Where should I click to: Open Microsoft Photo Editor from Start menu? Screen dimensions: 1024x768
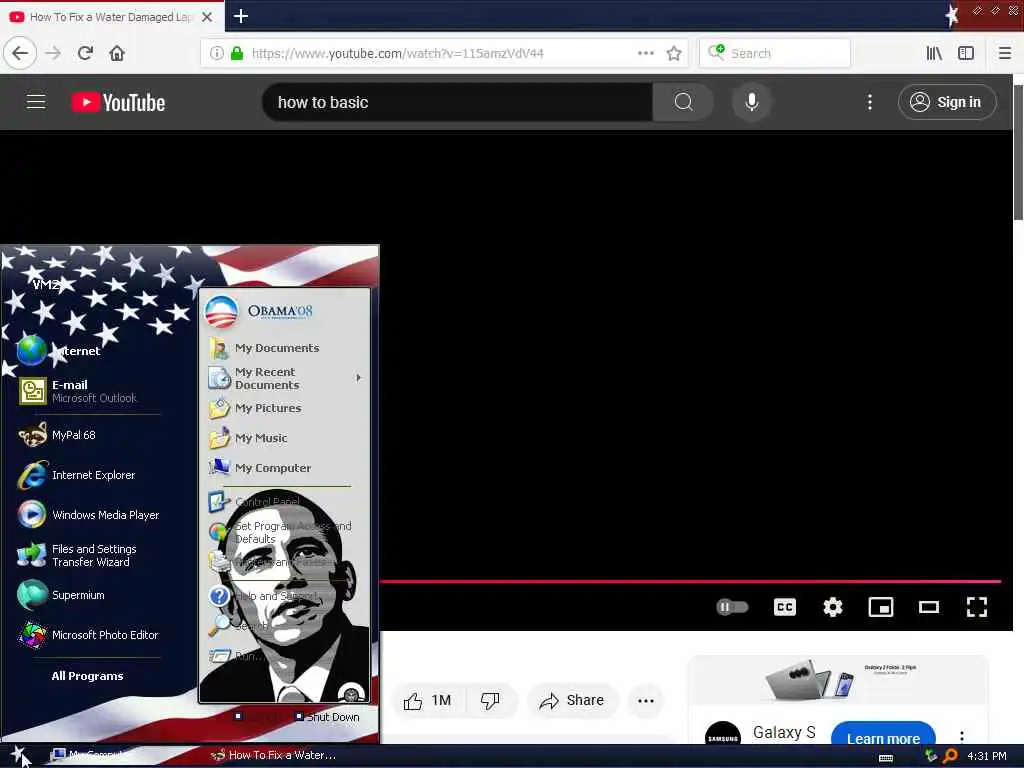[89, 635]
